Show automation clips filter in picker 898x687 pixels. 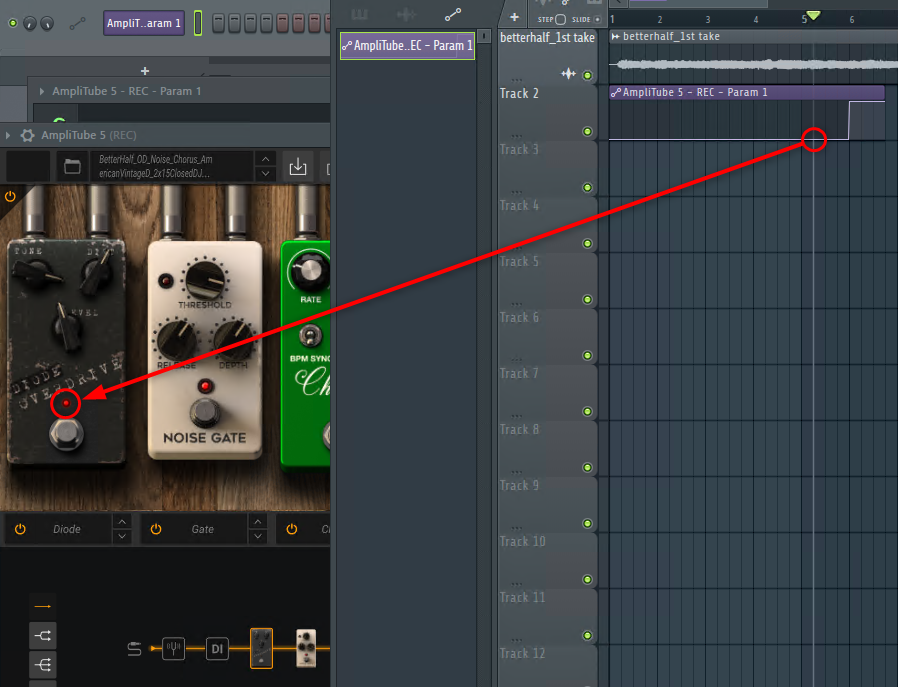click(x=453, y=14)
